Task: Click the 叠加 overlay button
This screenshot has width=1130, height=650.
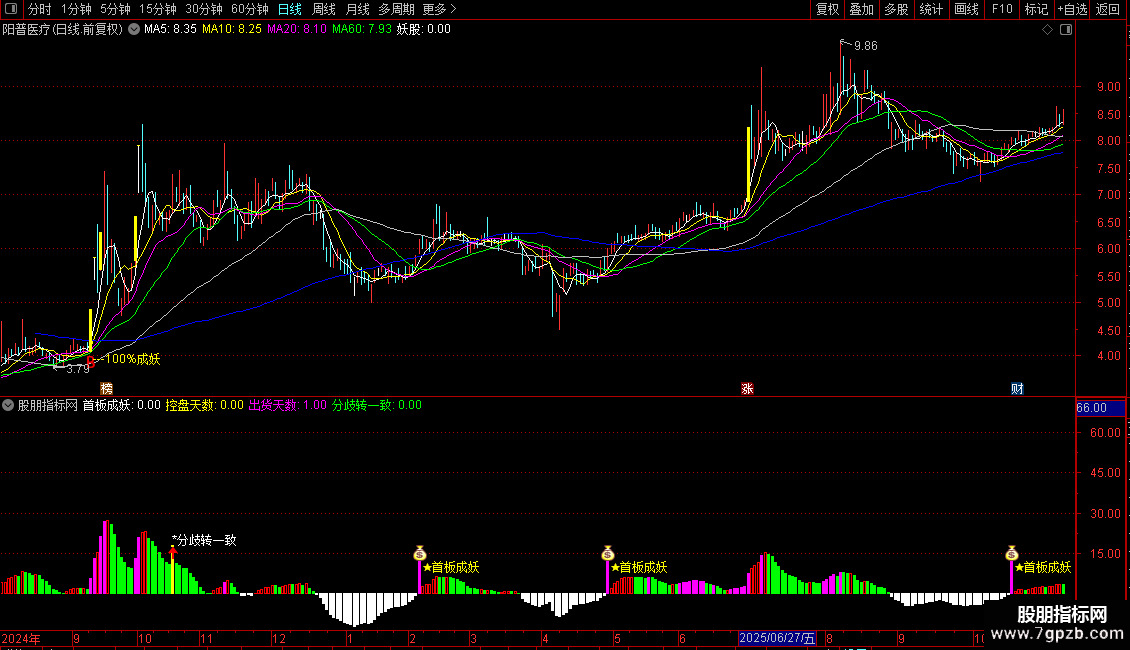Action: [x=861, y=9]
